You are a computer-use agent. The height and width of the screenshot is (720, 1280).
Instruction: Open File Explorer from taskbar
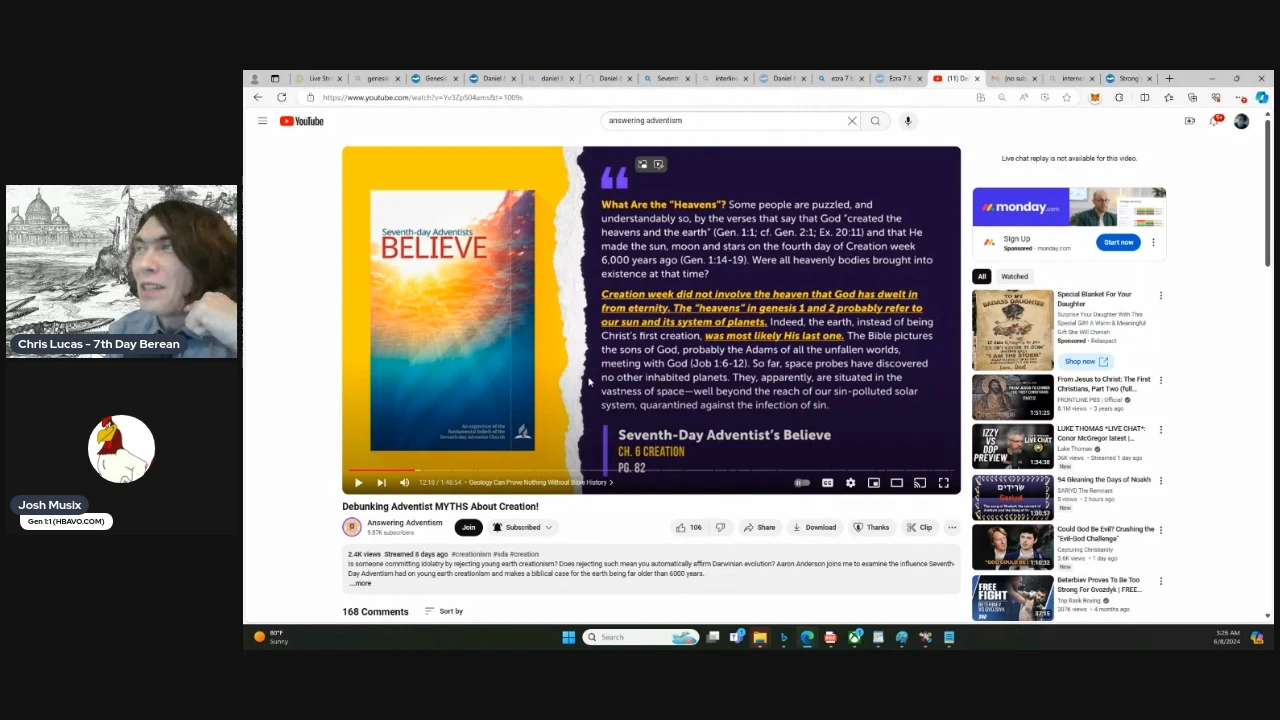coord(760,637)
